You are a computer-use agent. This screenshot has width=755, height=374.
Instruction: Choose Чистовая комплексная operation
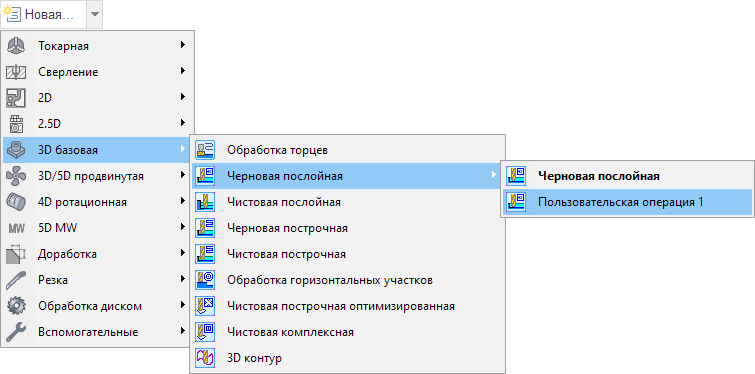(347, 332)
